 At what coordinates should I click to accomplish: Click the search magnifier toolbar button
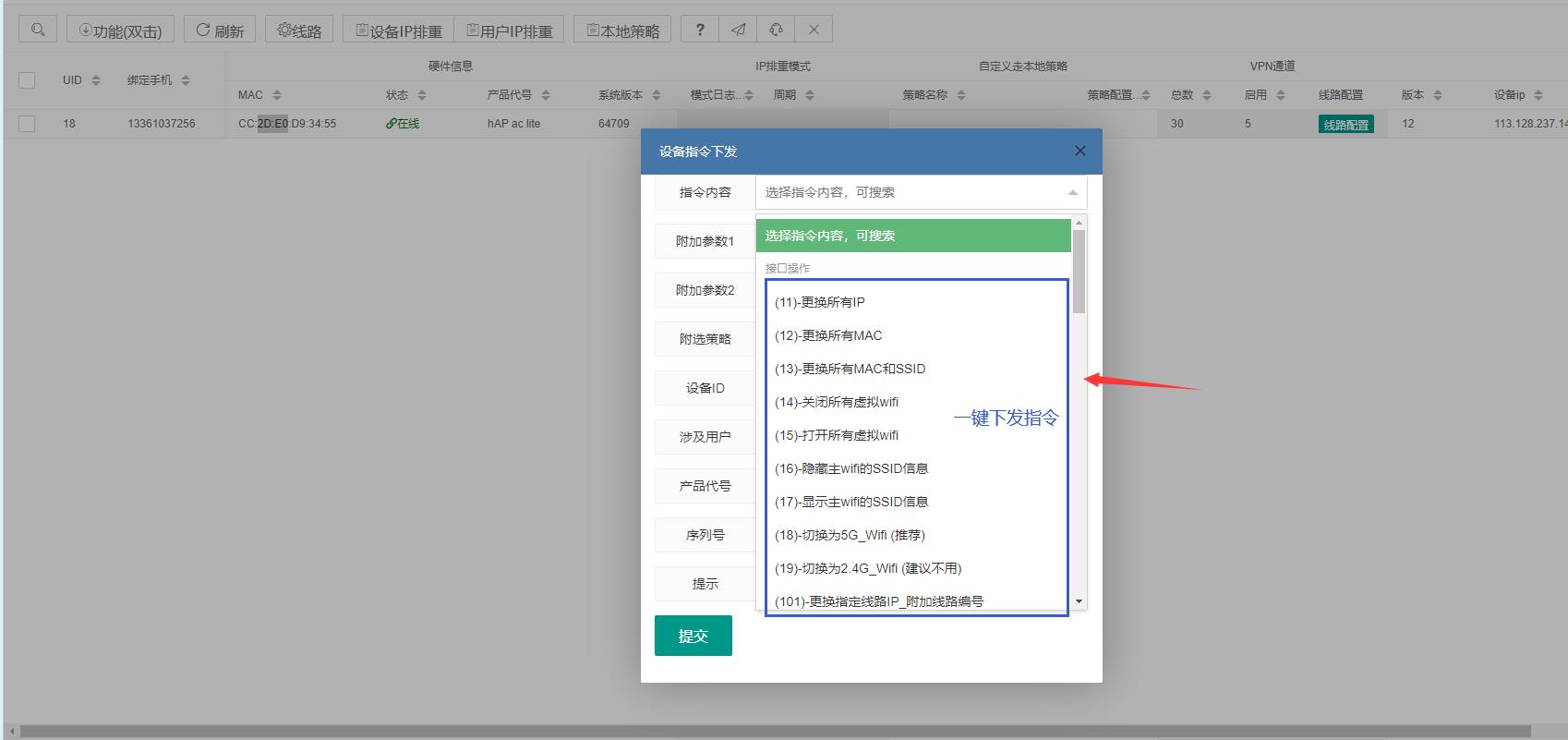[37, 30]
